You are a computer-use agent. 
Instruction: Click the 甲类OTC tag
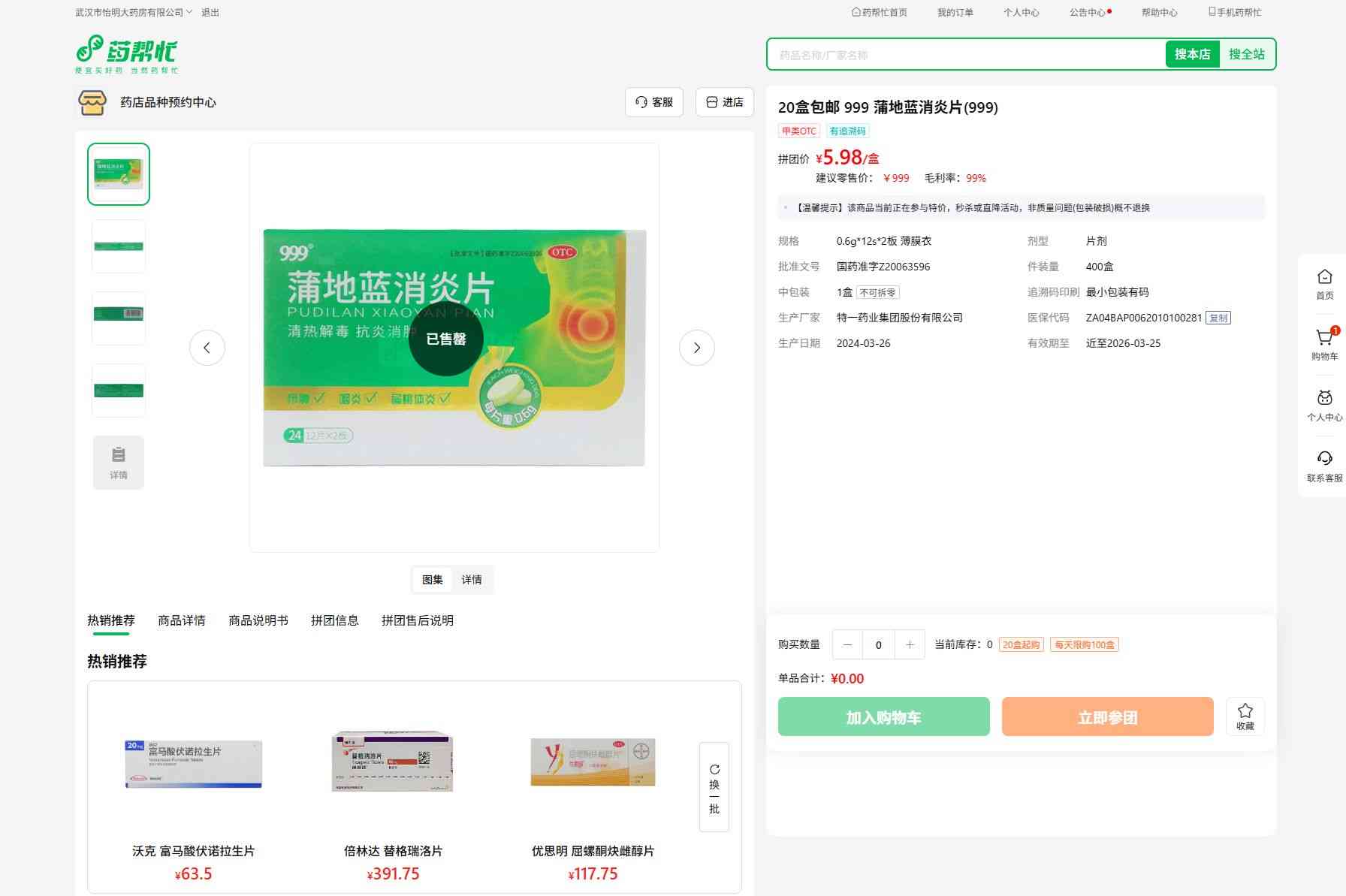pyautogui.click(x=799, y=131)
